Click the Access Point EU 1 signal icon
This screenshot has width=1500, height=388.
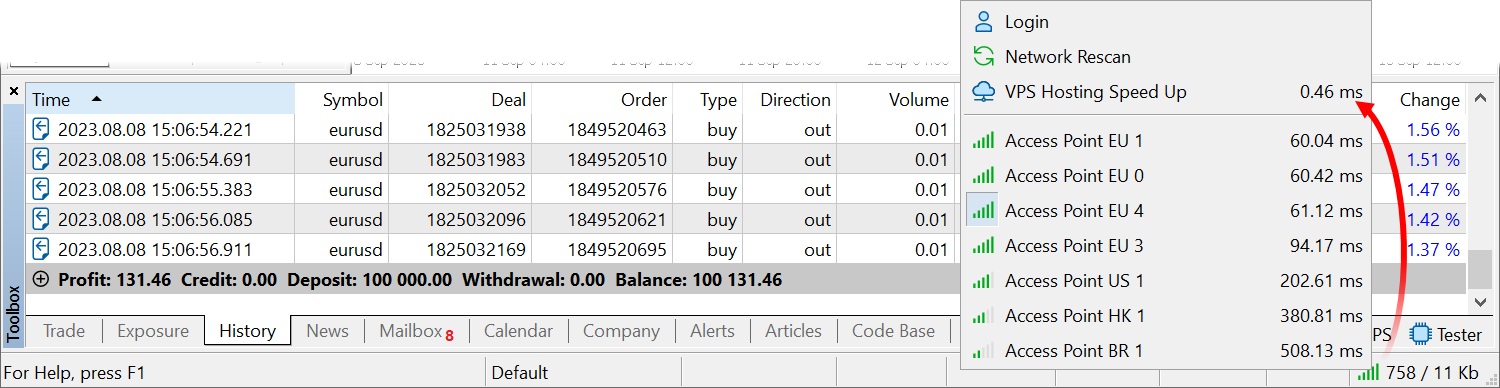[x=983, y=141]
